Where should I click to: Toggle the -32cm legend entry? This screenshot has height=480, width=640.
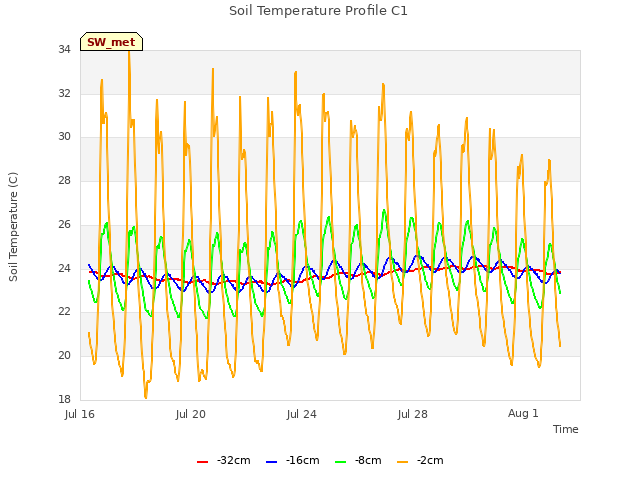pyautogui.click(x=224, y=460)
